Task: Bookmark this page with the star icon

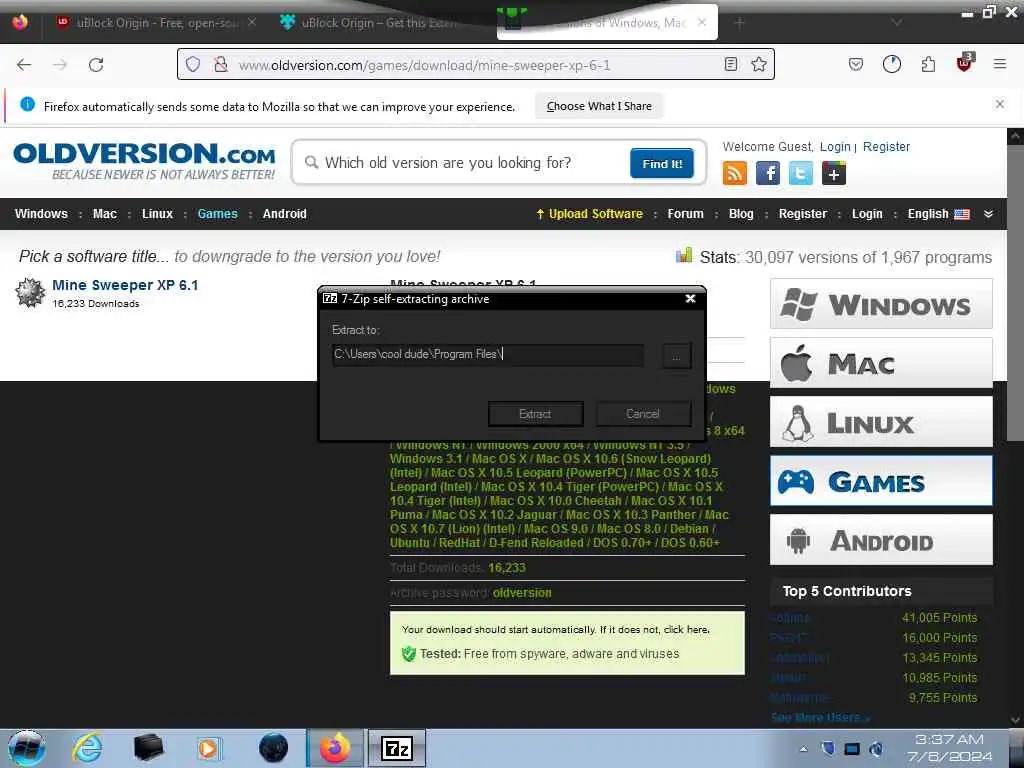Action: (758, 64)
